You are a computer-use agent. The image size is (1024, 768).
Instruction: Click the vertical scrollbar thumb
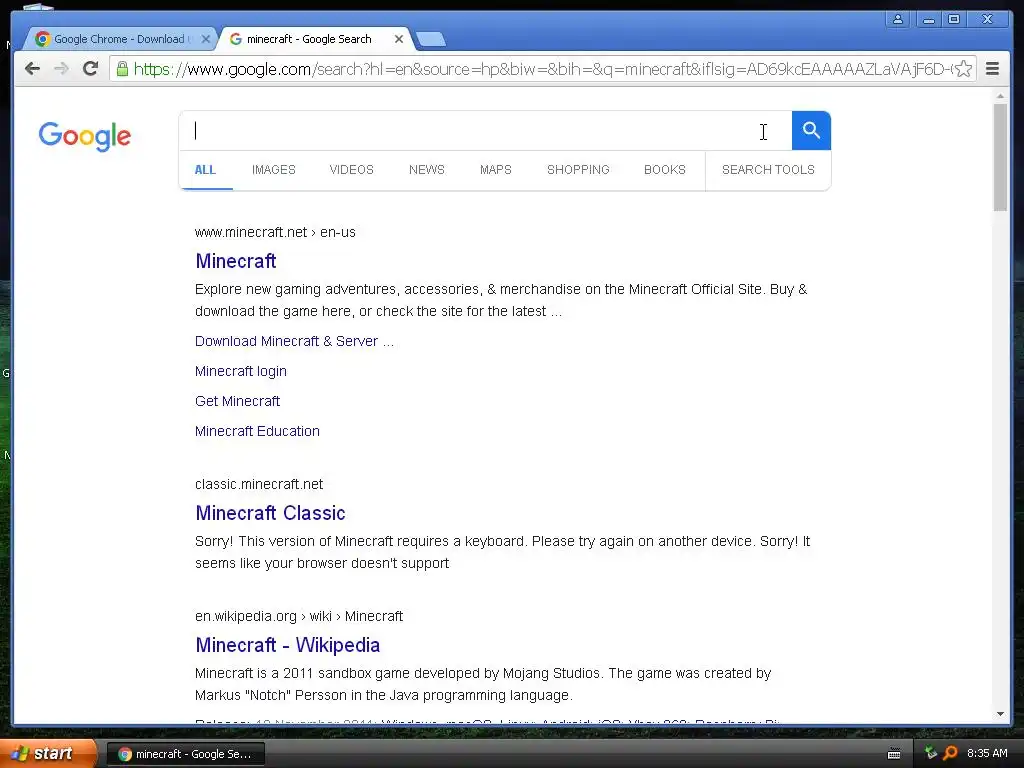coord(1000,157)
